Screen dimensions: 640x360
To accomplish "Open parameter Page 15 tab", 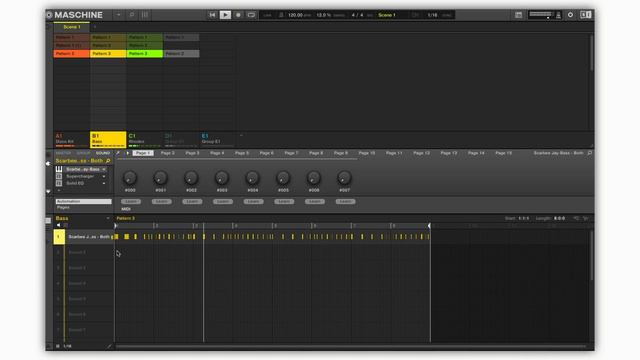I will [504, 153].
